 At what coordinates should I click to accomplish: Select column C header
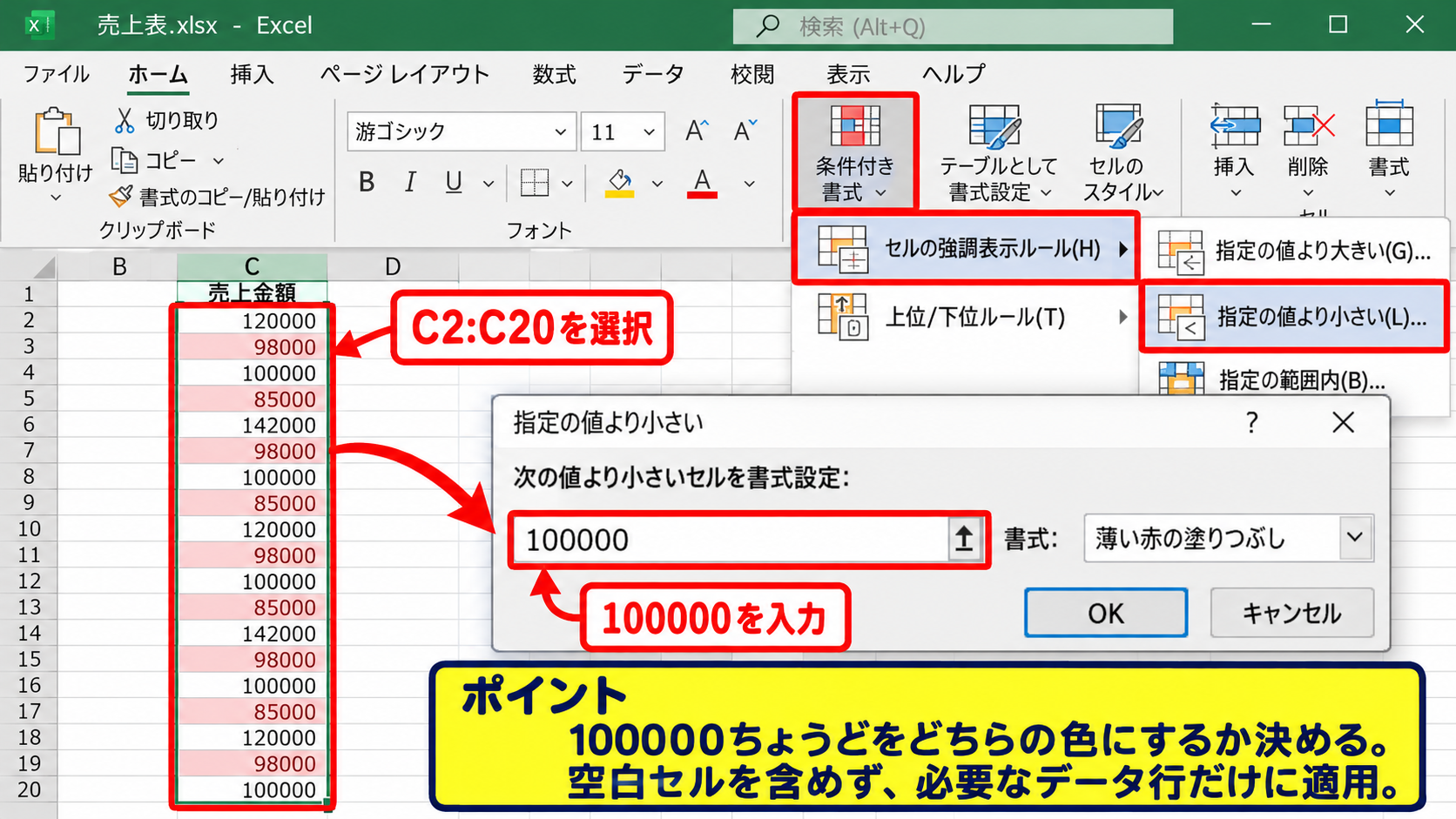coord(252,266)
